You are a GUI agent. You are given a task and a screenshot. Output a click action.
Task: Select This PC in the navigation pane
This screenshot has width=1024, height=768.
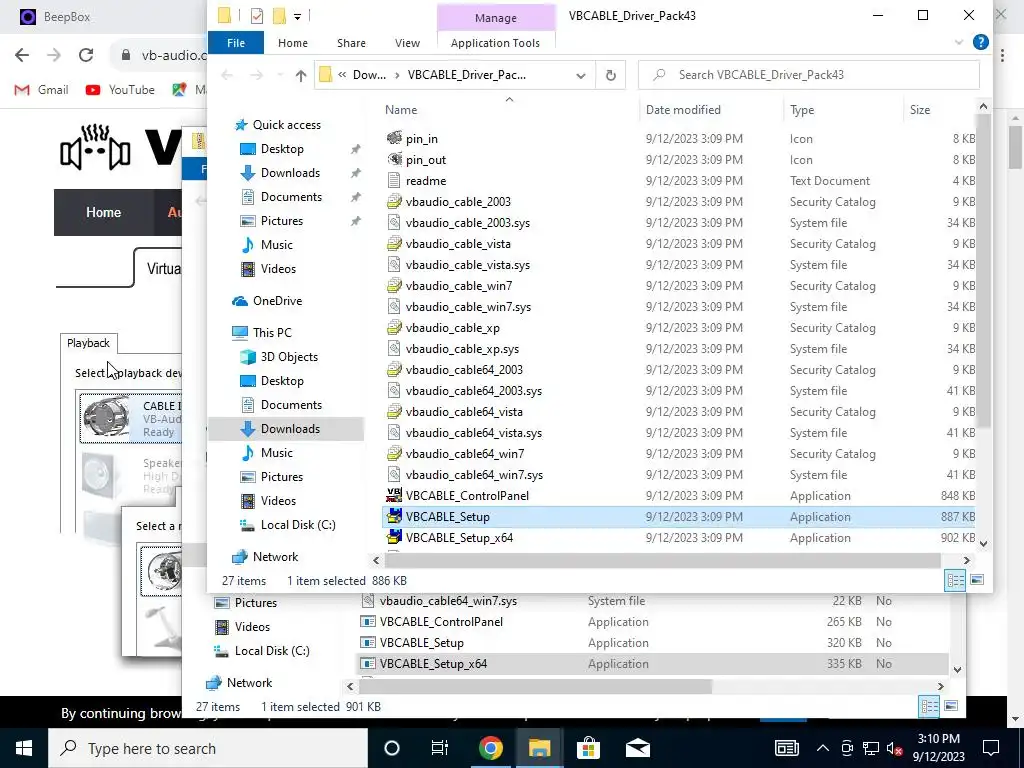(272, 333)
